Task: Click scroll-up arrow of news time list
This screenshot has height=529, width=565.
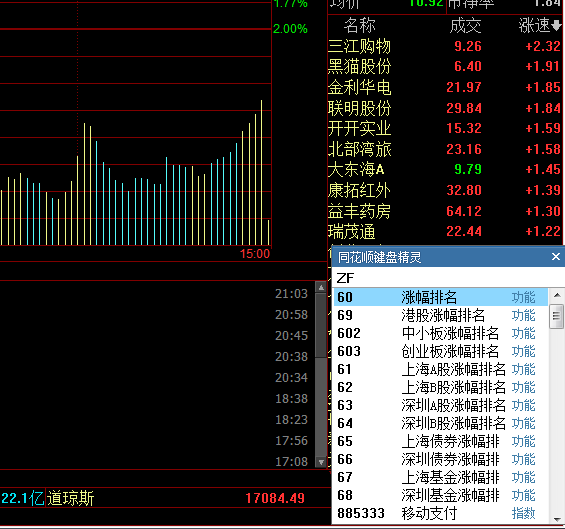Action: [x=321, y=287]
